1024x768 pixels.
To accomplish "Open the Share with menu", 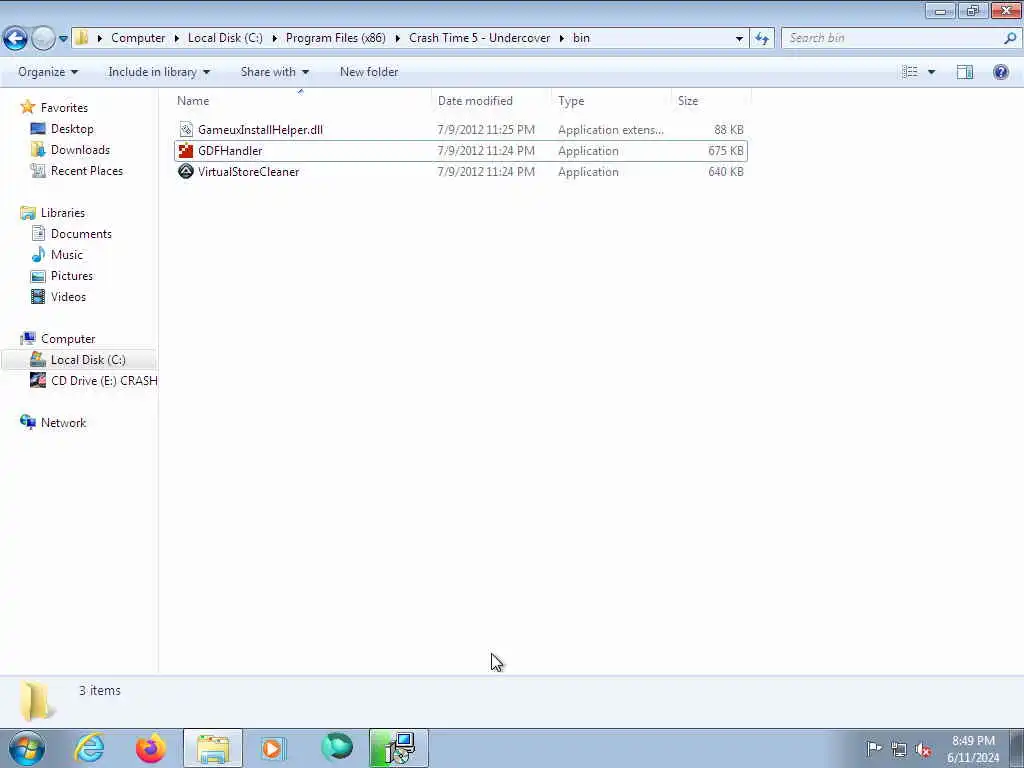I will [275, 72].
